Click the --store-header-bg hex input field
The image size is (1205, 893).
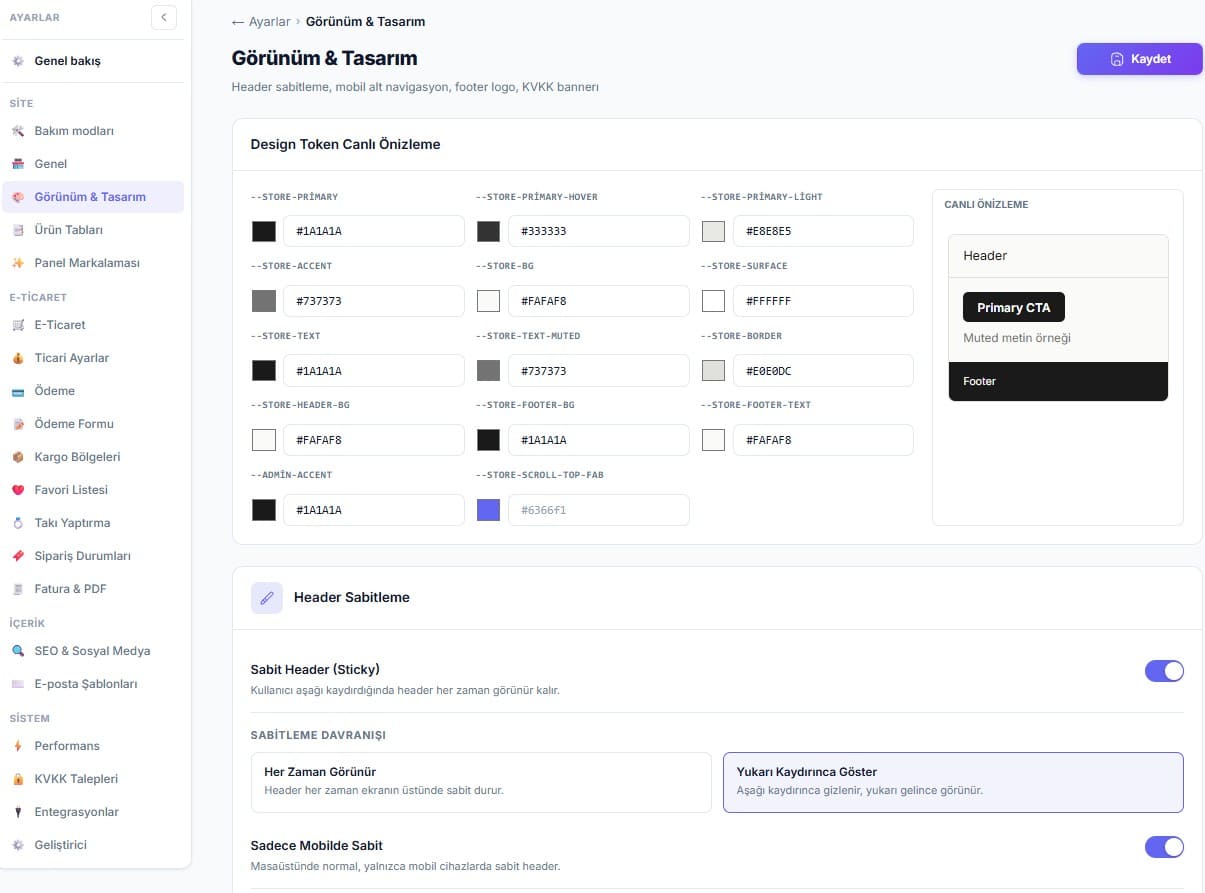tap(374, 440)
